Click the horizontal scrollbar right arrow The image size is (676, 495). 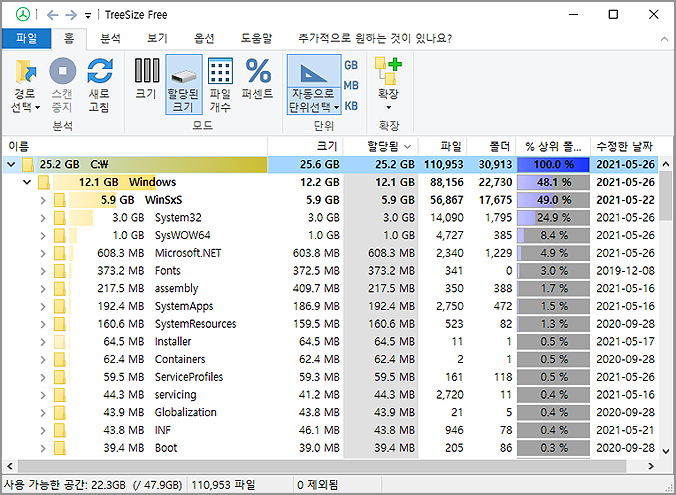[651, 466]
